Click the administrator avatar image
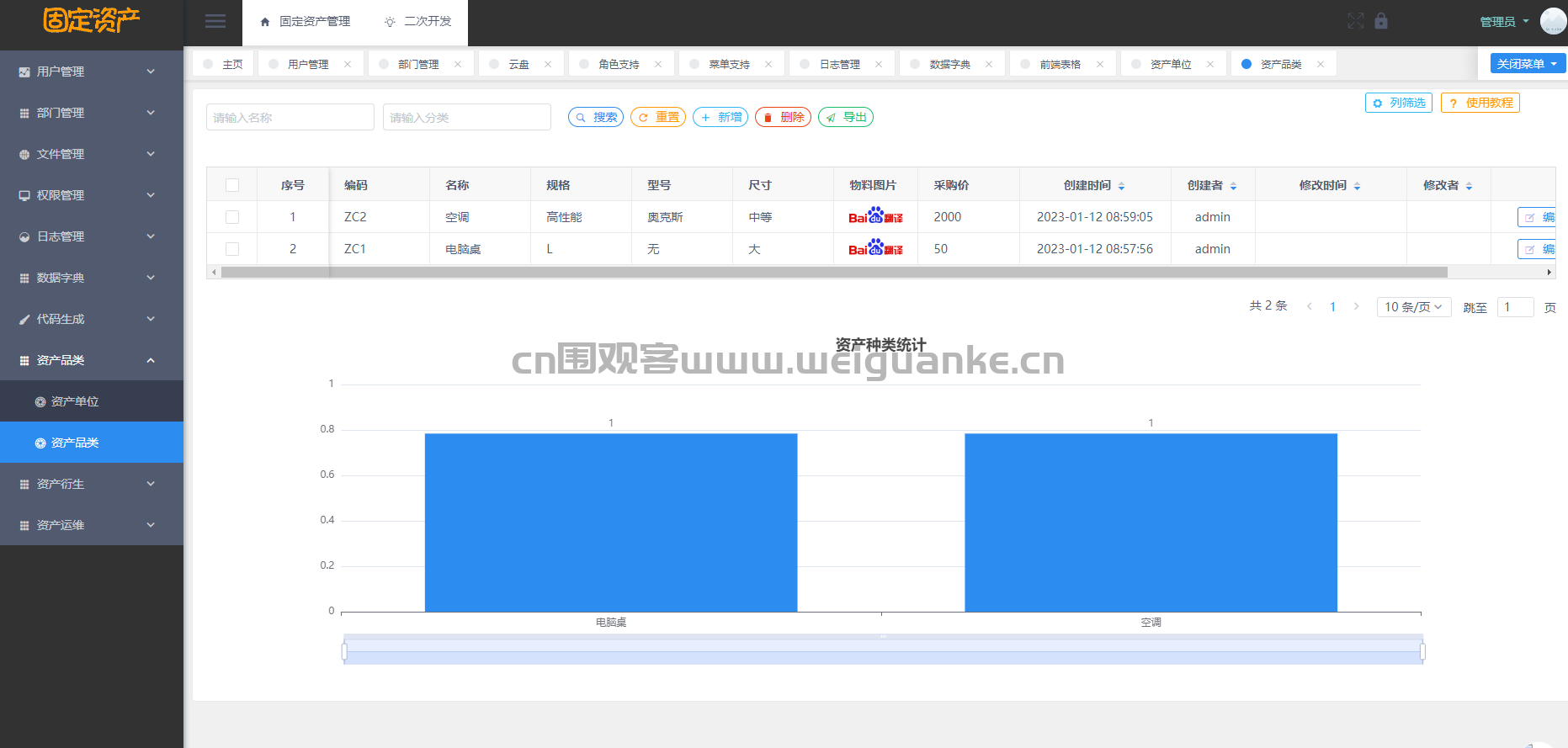Image resolution: width=1568 pixels, height=748 pixels. [1553, 21]
